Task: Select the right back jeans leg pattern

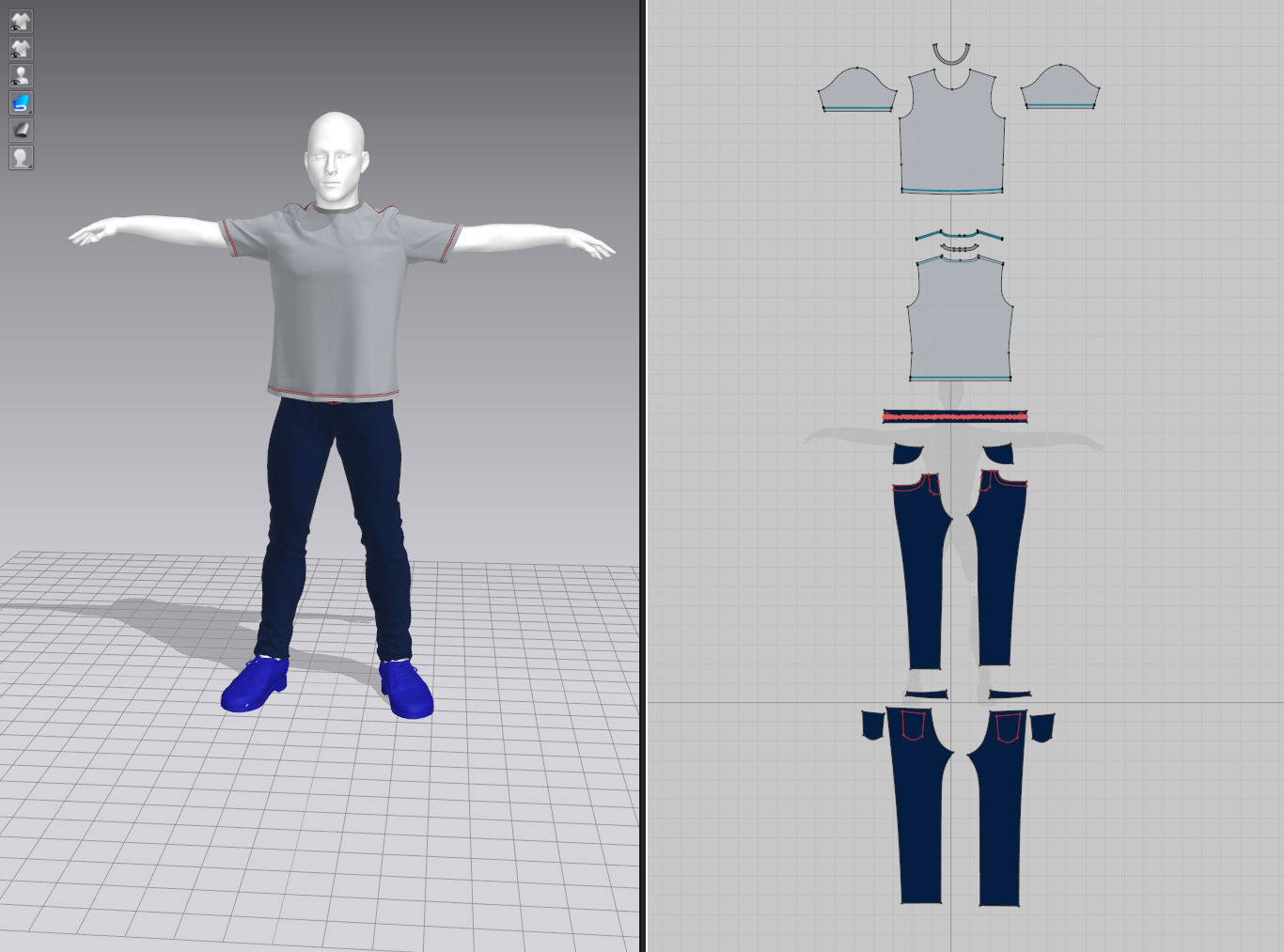Action: pyautogui.click(x=1000, y=808)
